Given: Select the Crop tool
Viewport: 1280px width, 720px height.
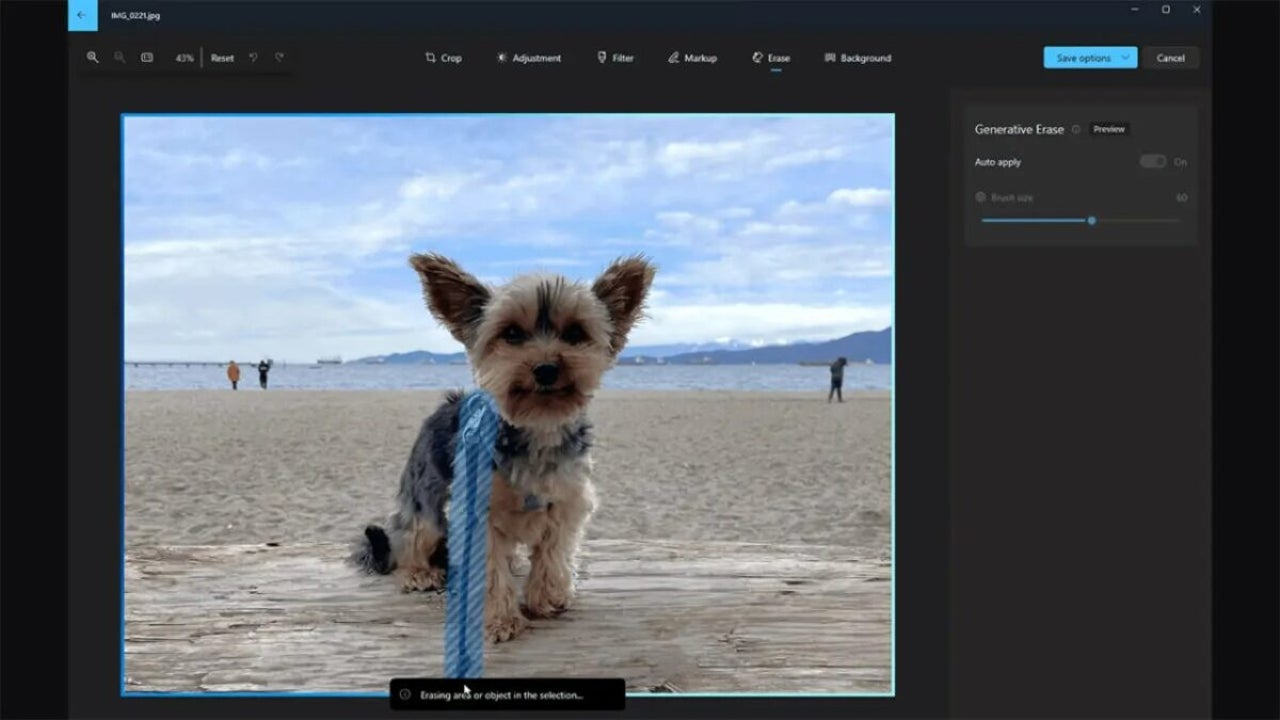Looking at the screenshot, I should coord(443,58).
